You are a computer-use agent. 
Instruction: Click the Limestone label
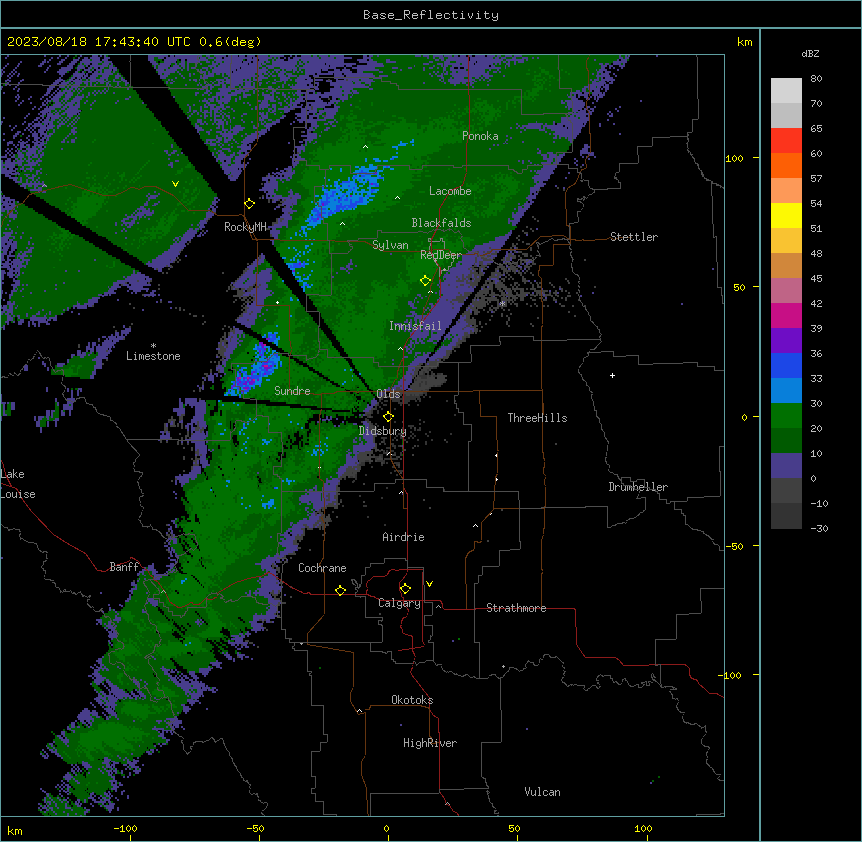coord(153,356)
